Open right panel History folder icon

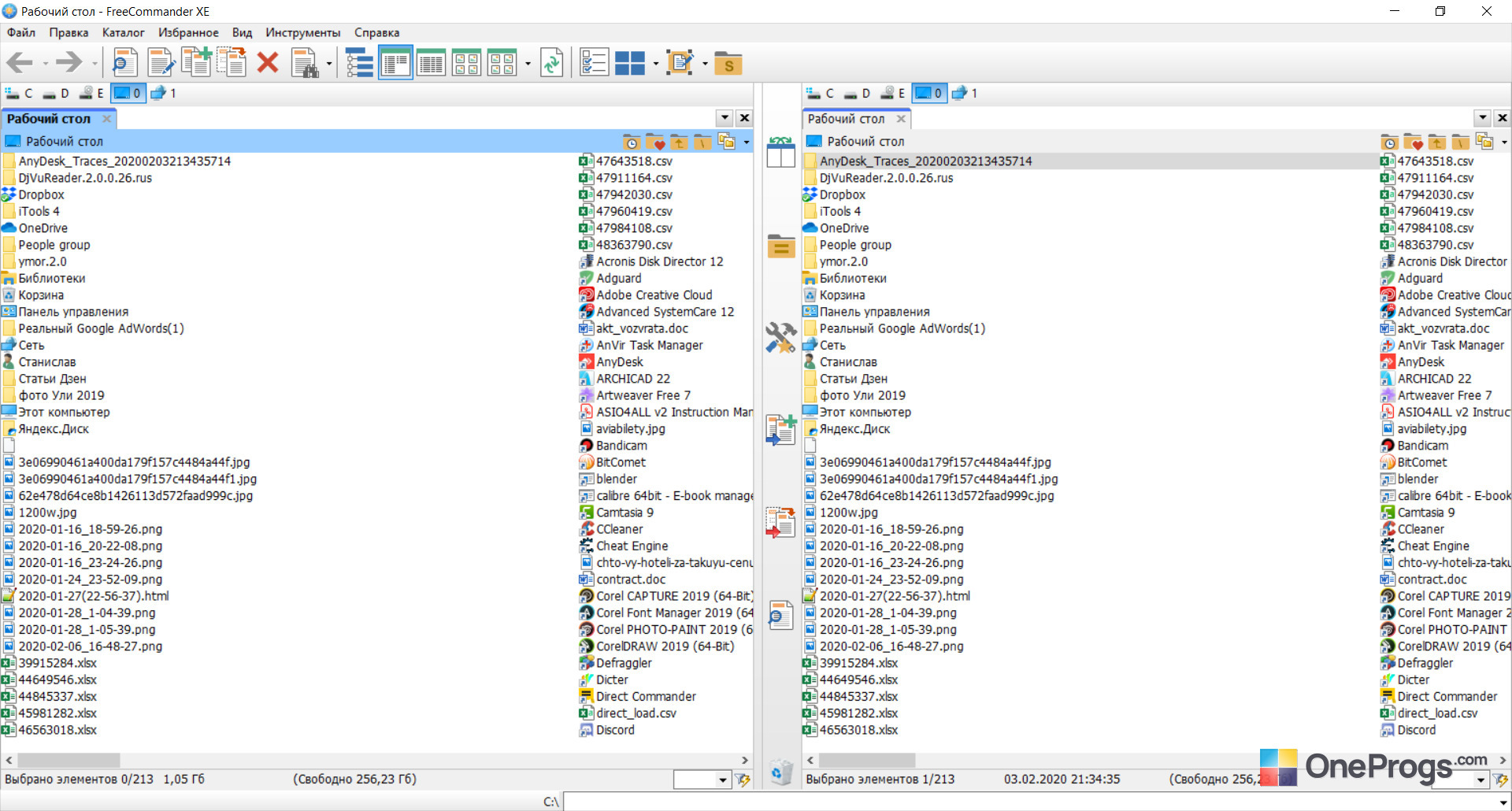pos(1389,142)
